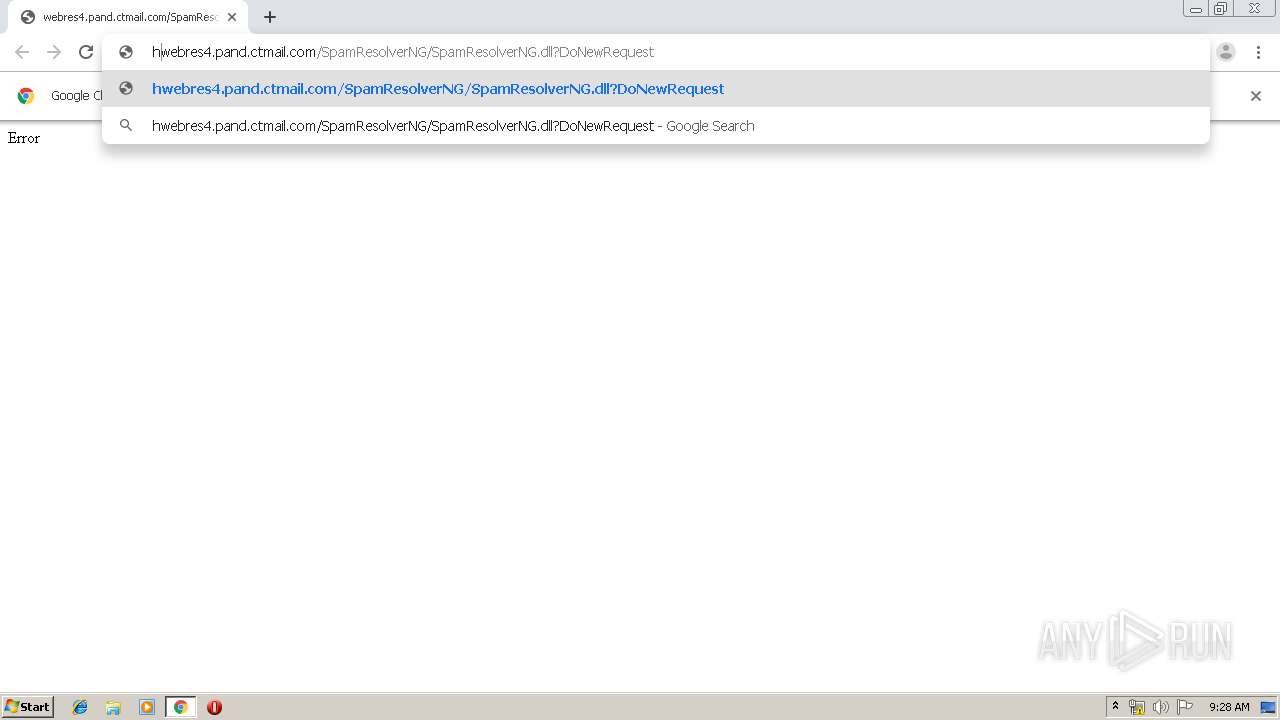Screen dimensions: 1280x720
Task: Click the Chrome logo in the info bar
Action: coord(26,96)
